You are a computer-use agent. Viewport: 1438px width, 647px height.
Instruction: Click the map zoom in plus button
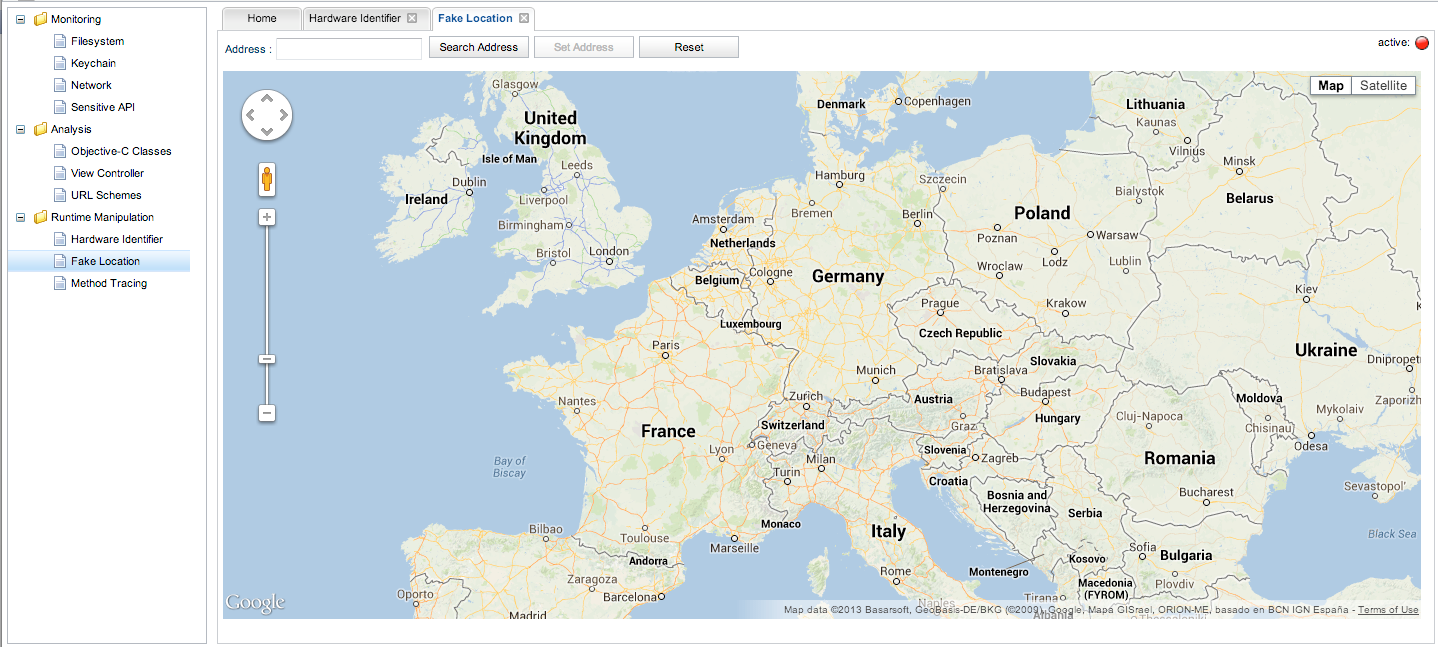click(267, 217)
